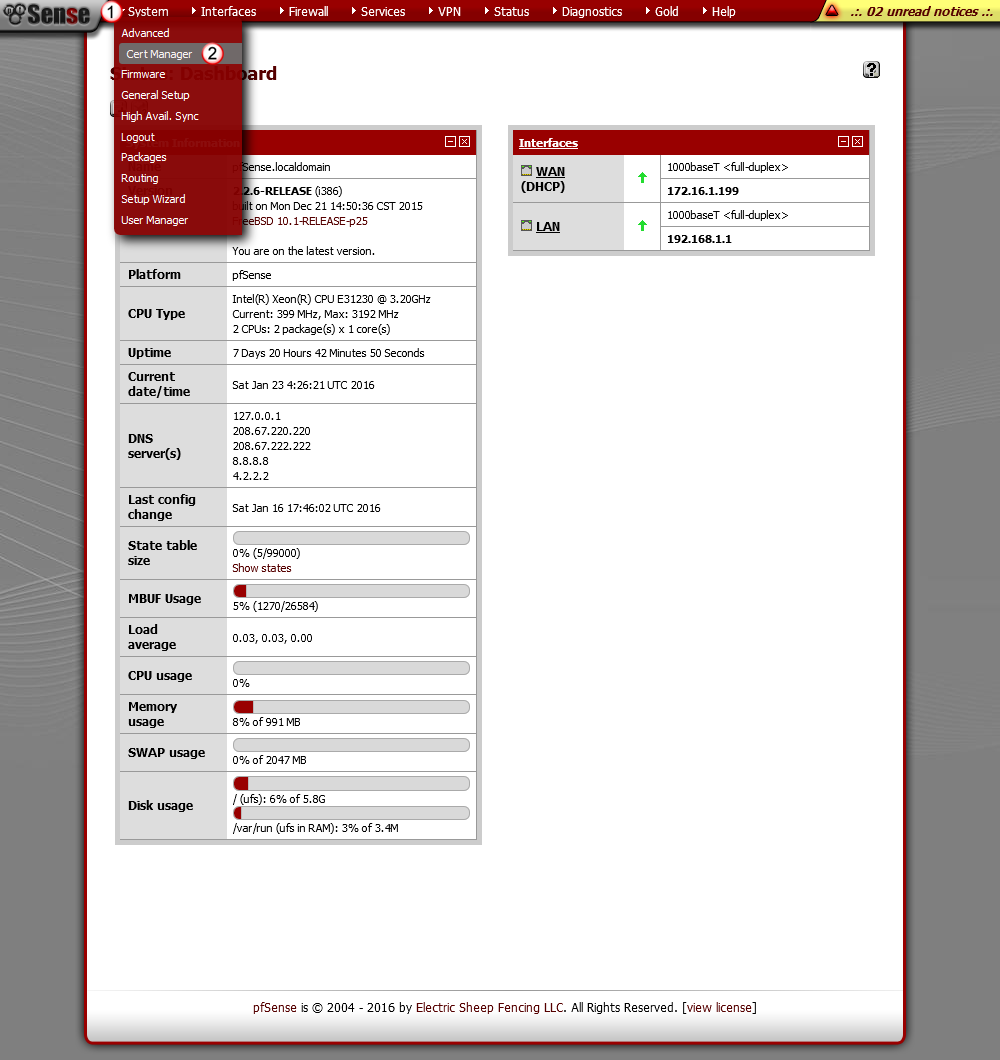
Task: Click the CPU Type Intel Xeon text
Action: pyautogui.click(x=331, y=299)
